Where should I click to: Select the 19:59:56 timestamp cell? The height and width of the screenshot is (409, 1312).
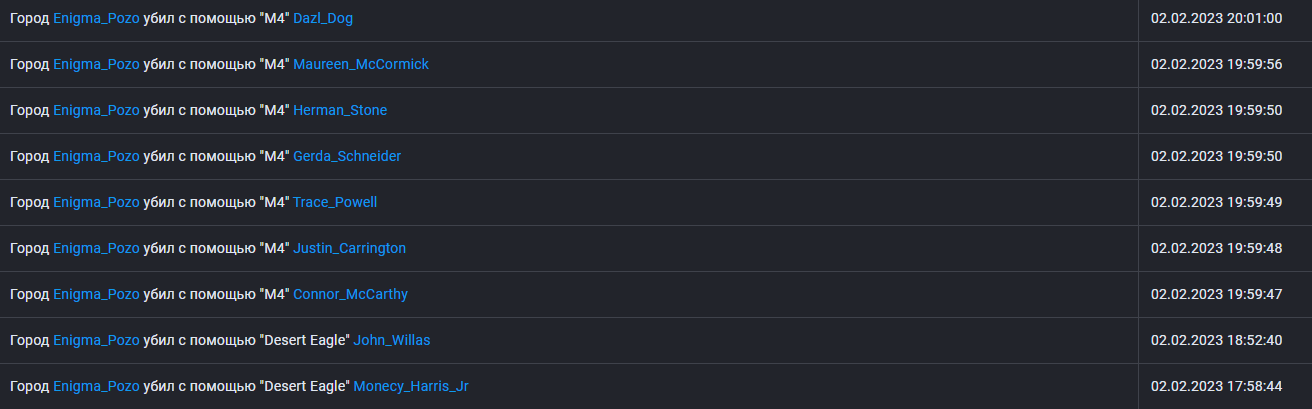point(1216,64)
